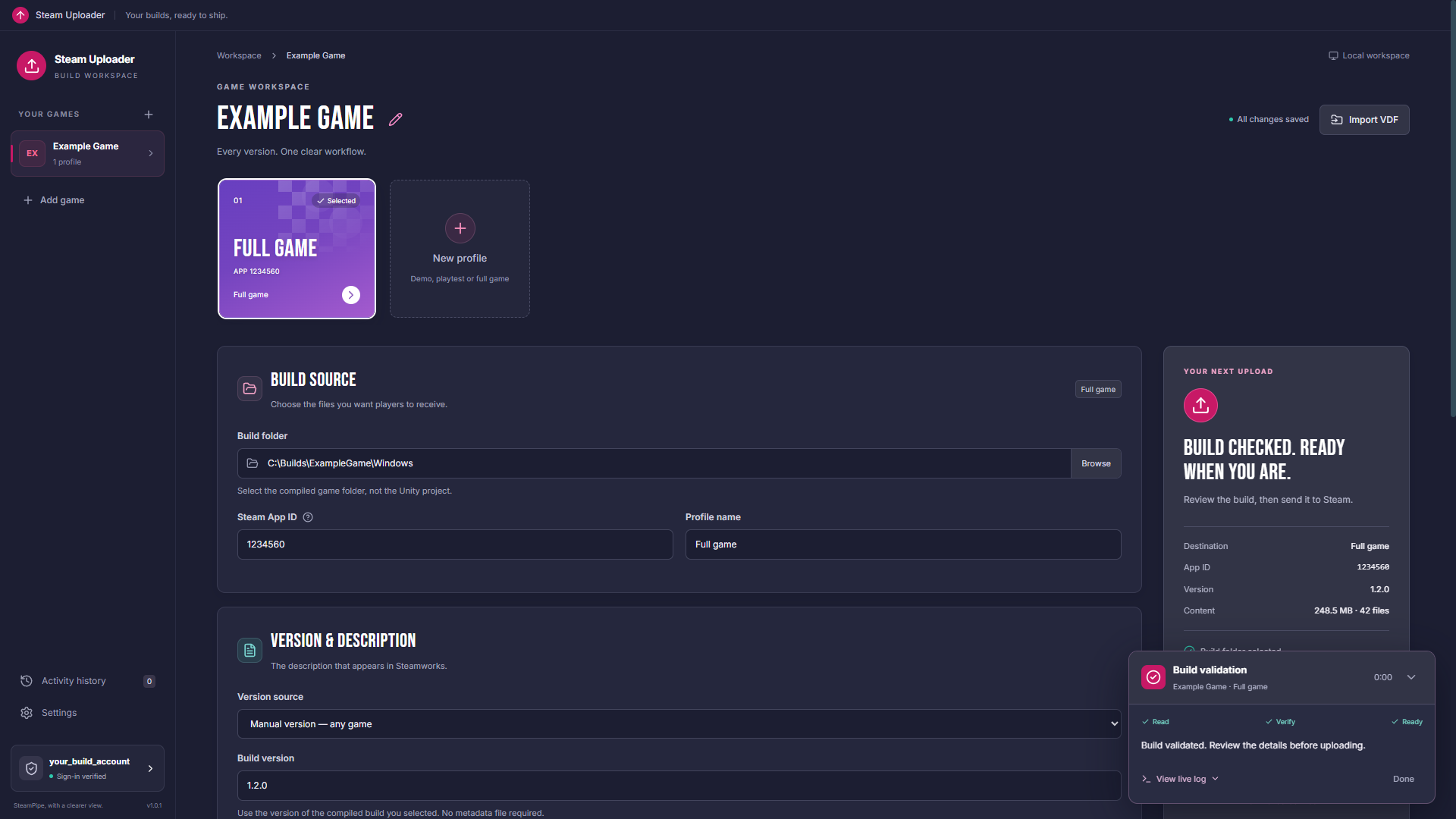The width and height of the screenshot is (1456, 819).
Task: Click the Local workspace indicator
Action: coord(1369,55)
